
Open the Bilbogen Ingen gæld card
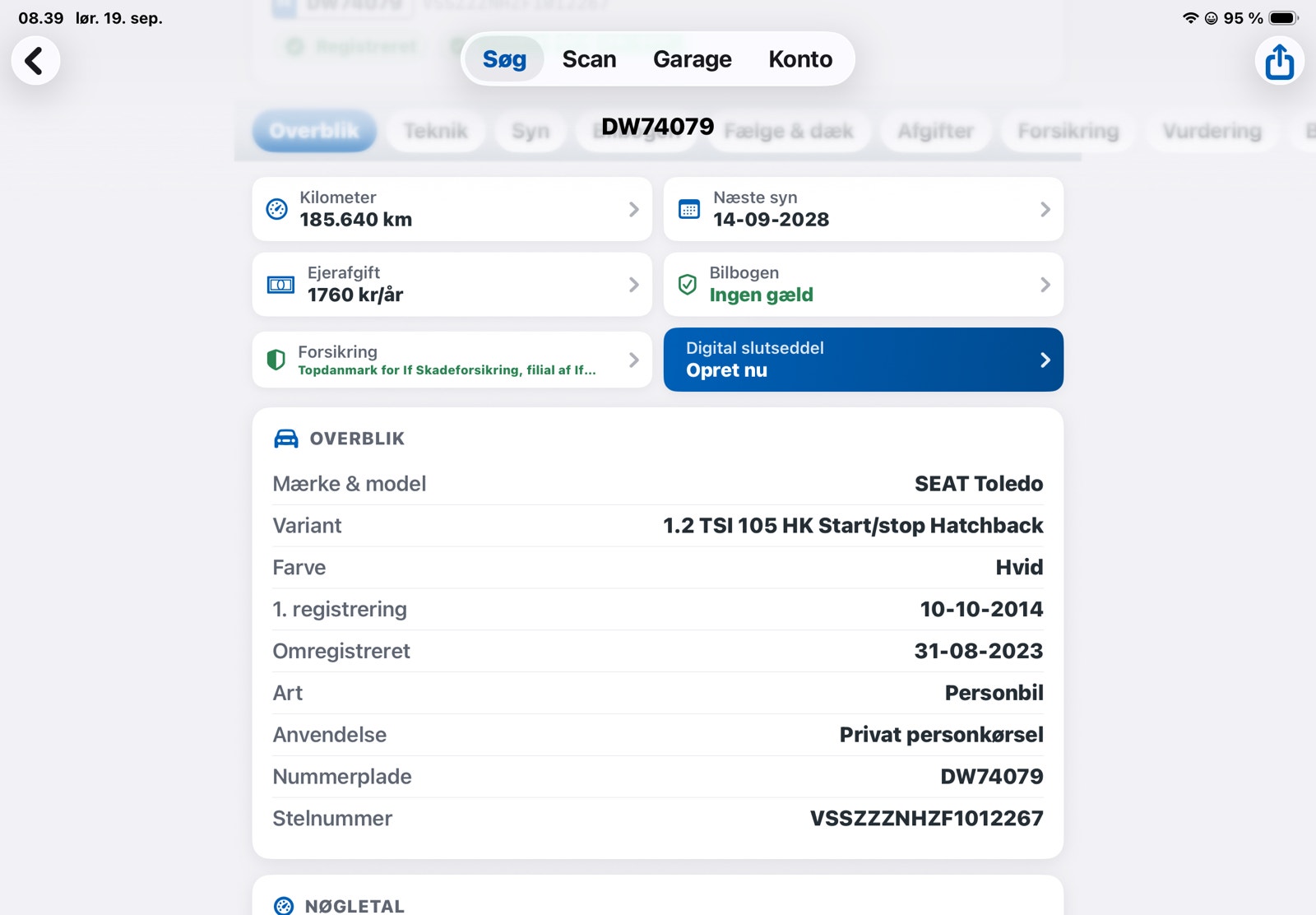(864, 285)
